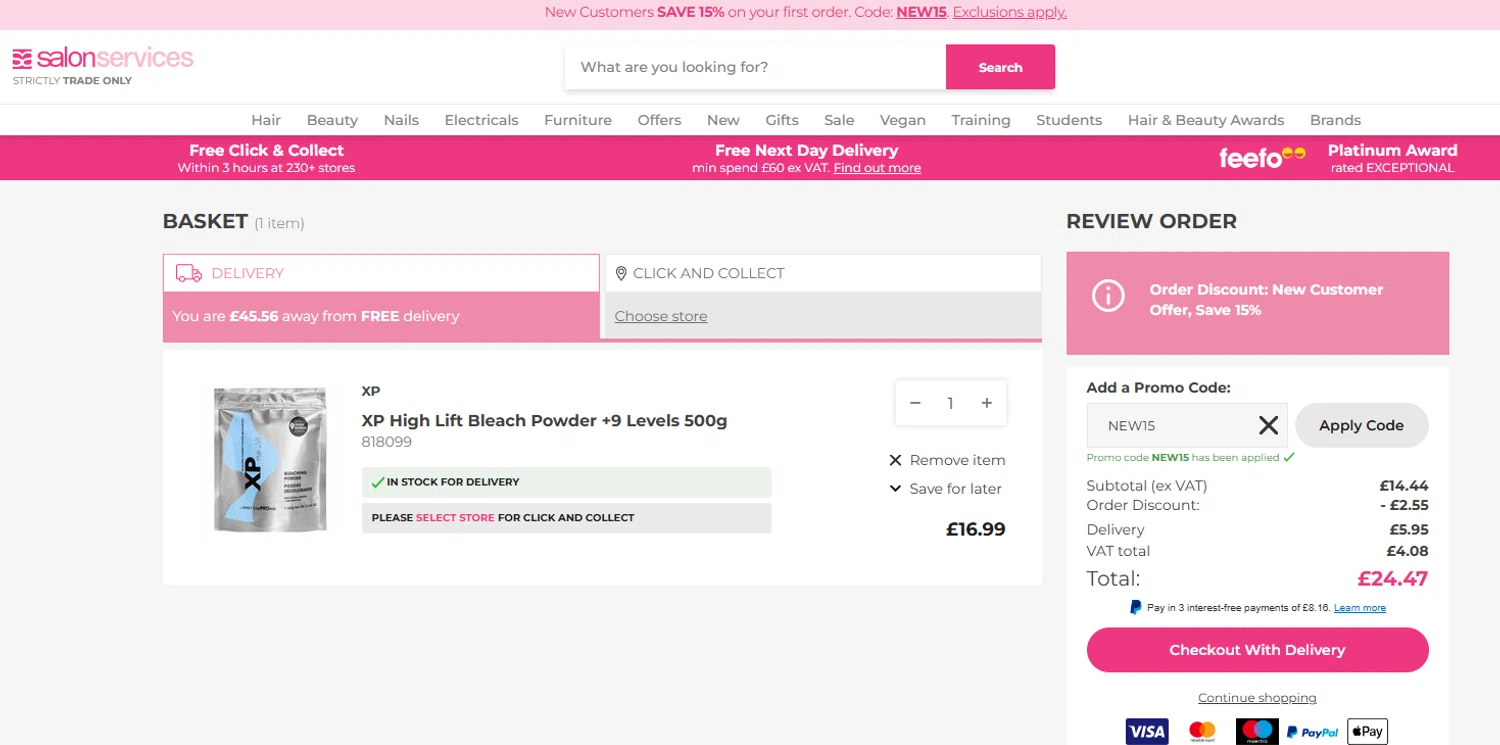This screenshot has height=745, width=1500.
Task: Select the Click and Collect tab
Action: click(823, 273)
